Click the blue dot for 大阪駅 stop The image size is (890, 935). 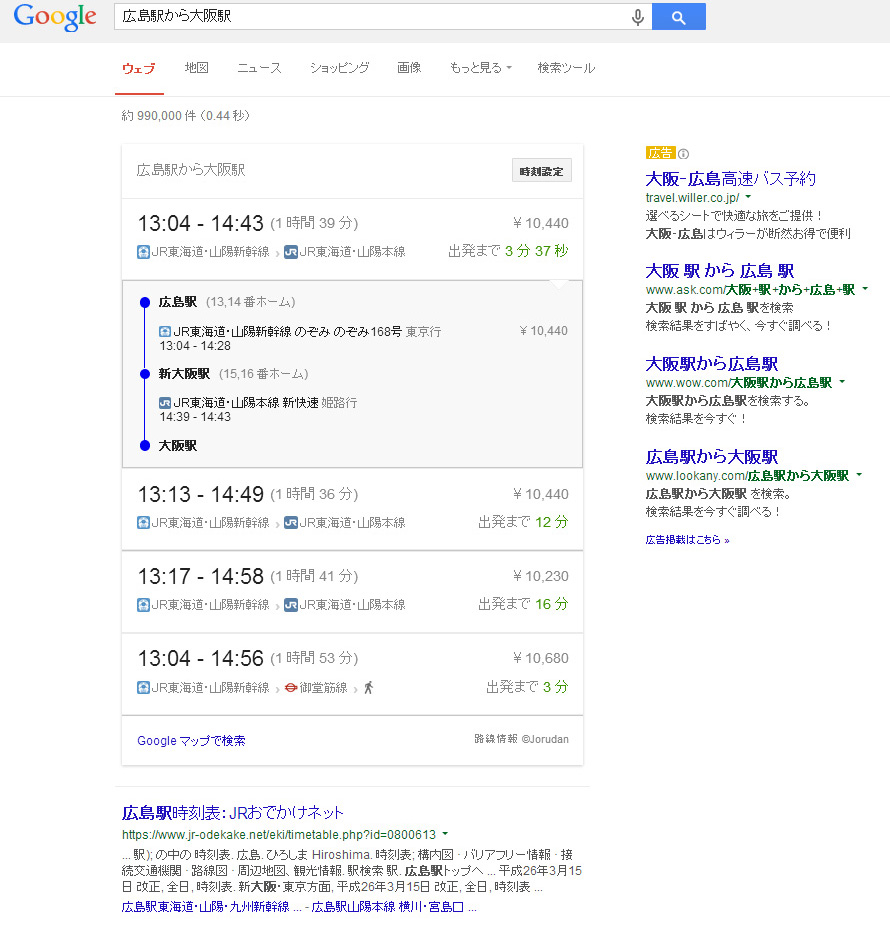pyautogui.click(x=145, y=445)
